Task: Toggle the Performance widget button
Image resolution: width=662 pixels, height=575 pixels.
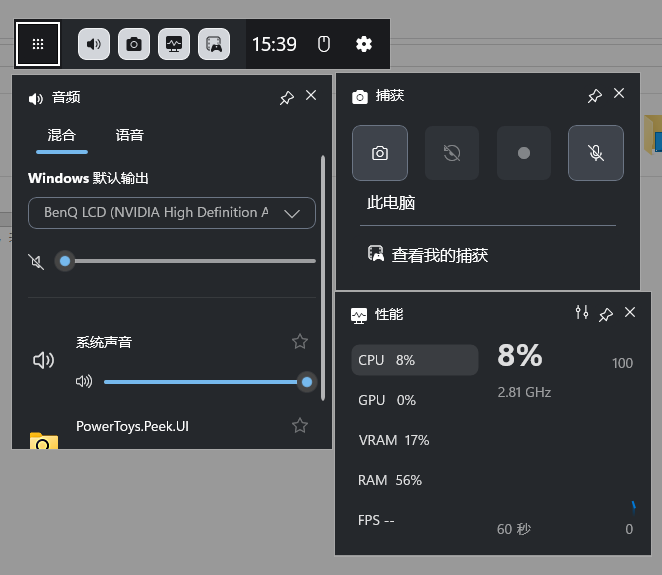Action: click(x=174, y=44)
